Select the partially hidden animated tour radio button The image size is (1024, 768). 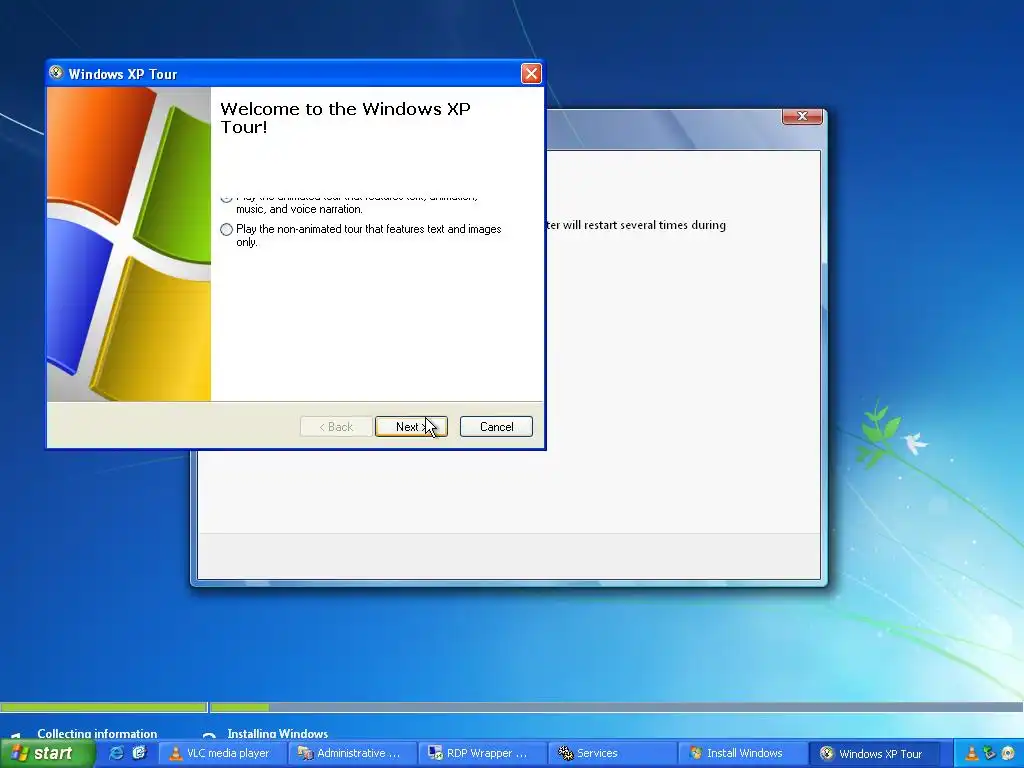pyautogui.click(x=226, y=197)
